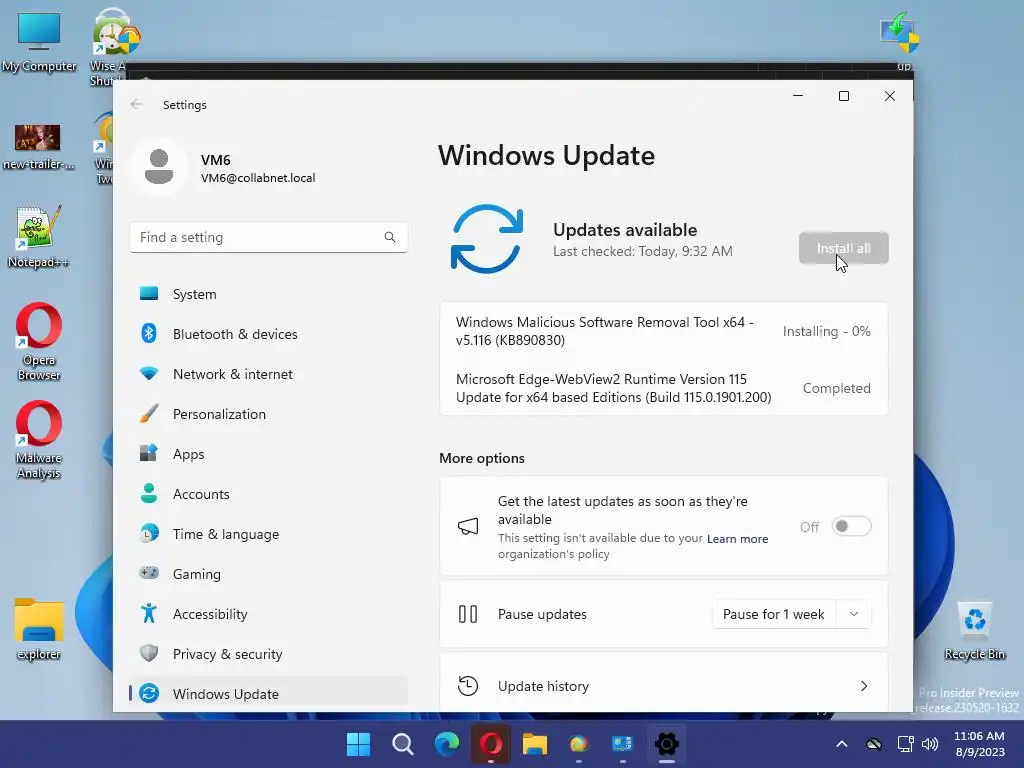Open System settings category
Screen dimensions: 1024x768
click(268, 294)
